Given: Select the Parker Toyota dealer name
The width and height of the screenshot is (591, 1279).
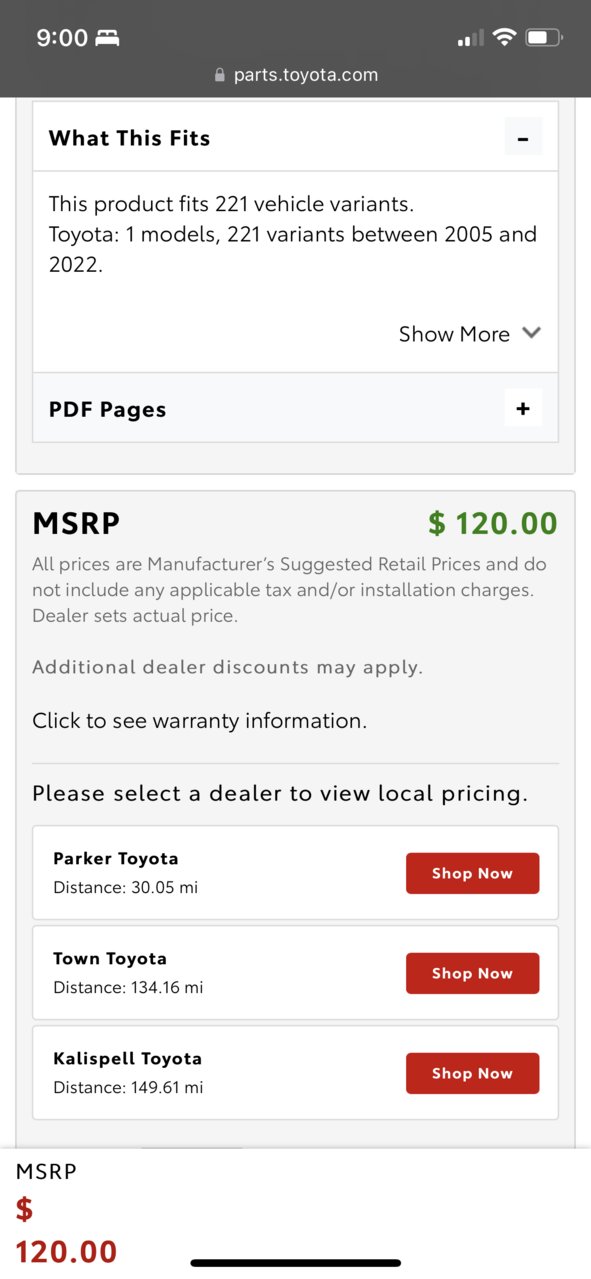Looking at the screenshot, I should (x=116, y=858).
